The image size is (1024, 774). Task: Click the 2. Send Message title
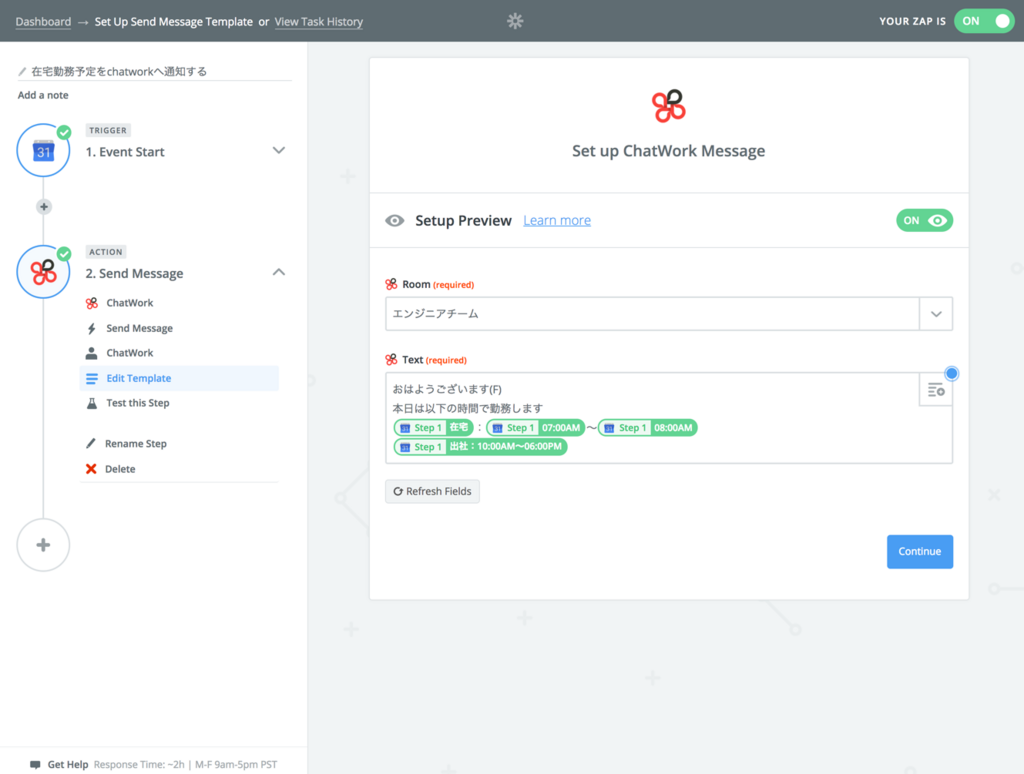[x=134, y=273]
